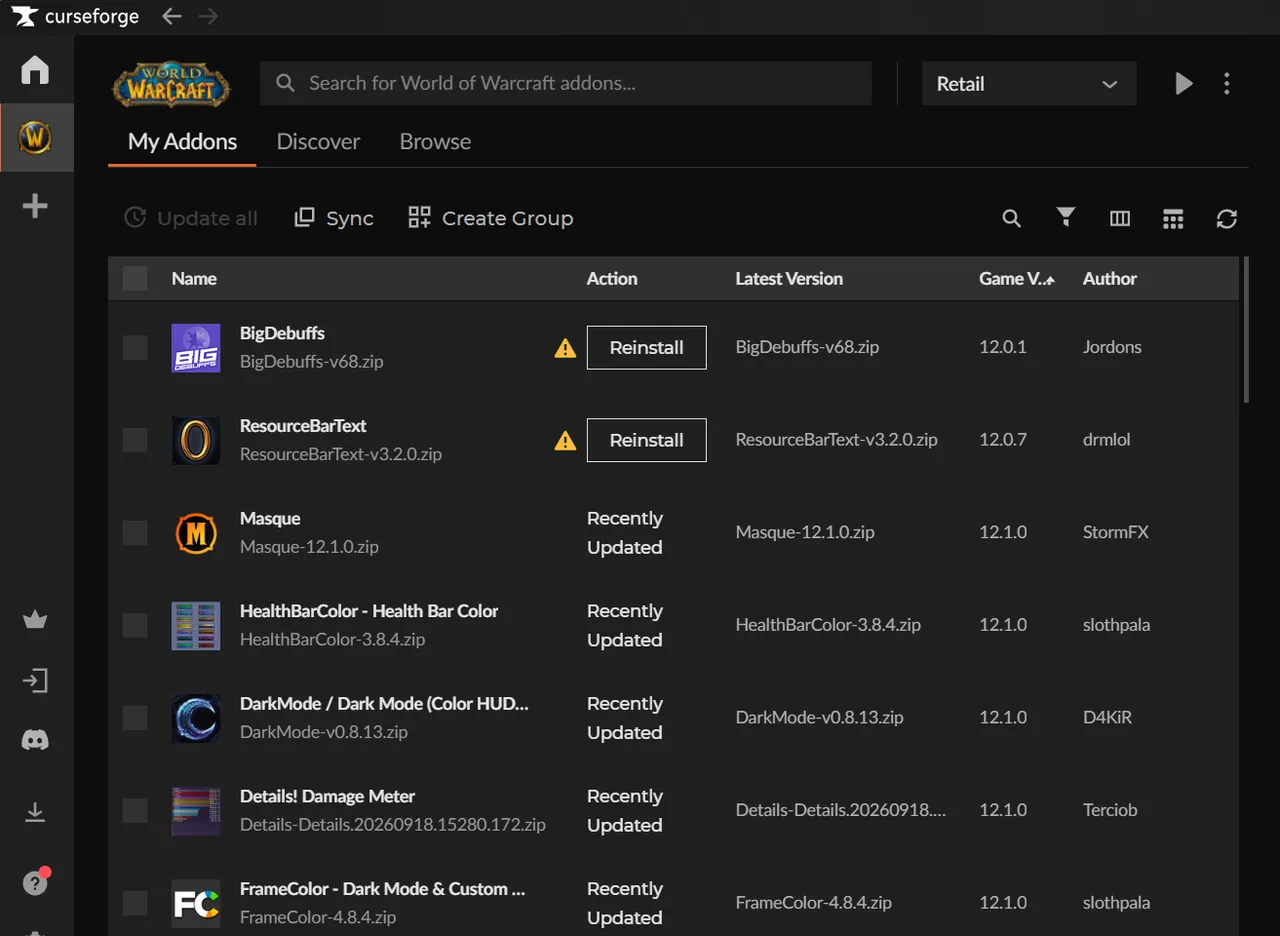
Task: Sort by the Name column header
Action: 194,279
